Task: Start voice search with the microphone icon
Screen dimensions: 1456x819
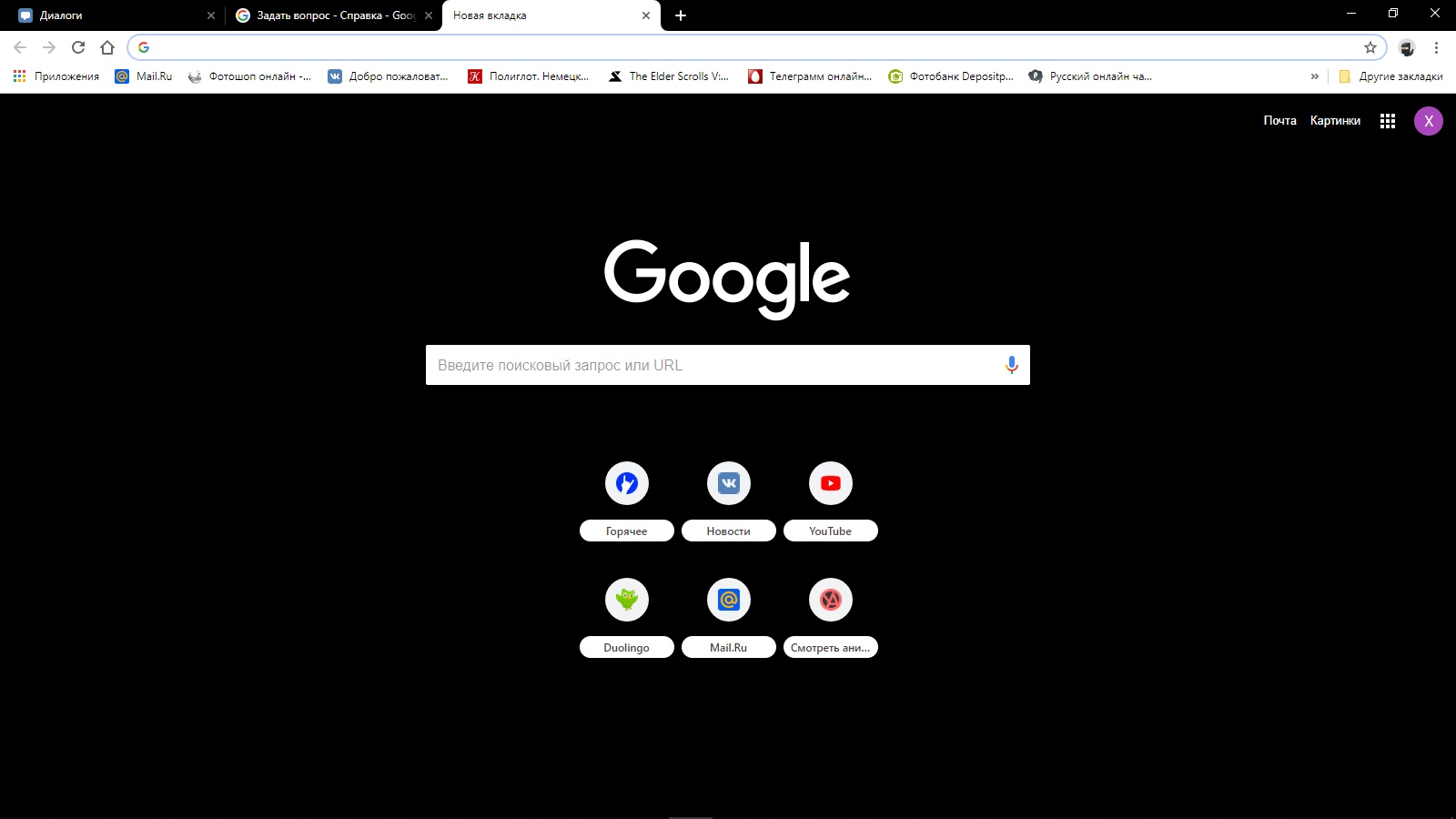Action: [x=1011, y=365]
